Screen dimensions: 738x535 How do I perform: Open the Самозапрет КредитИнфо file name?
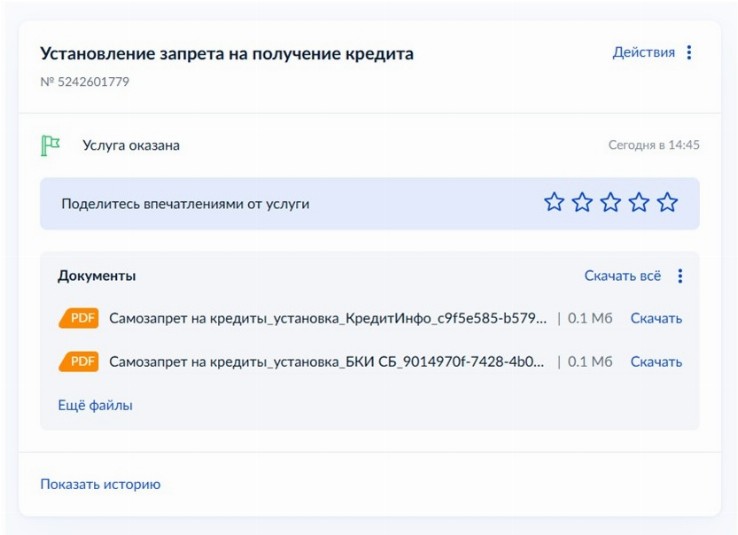[328, 319]
